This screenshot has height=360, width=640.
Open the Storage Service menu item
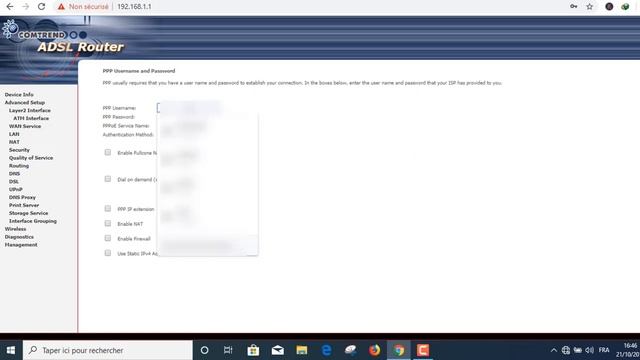point(29,213)
